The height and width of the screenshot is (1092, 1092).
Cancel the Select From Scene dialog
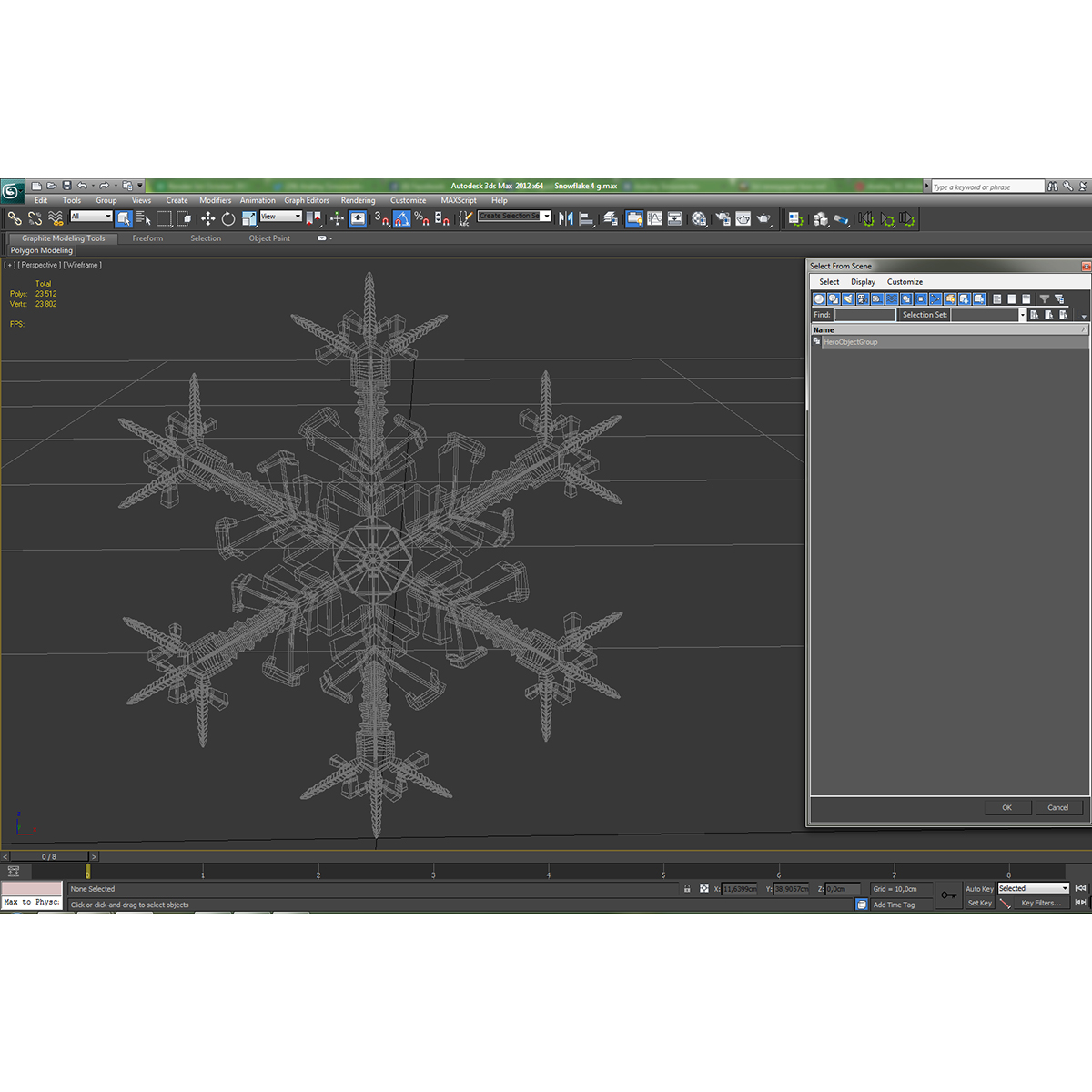[1058, 807]
